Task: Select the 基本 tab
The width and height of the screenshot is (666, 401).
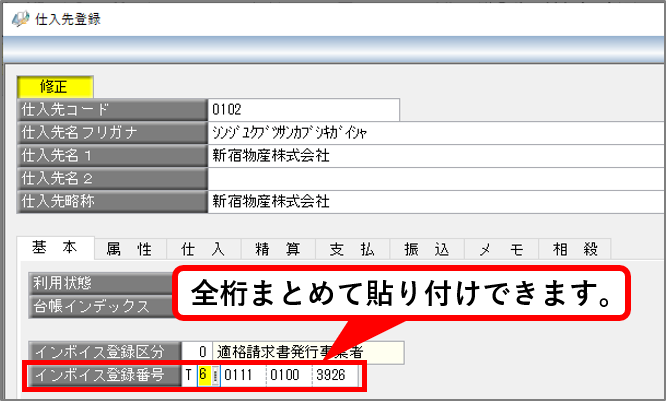Action: click(x=55, y=248)
